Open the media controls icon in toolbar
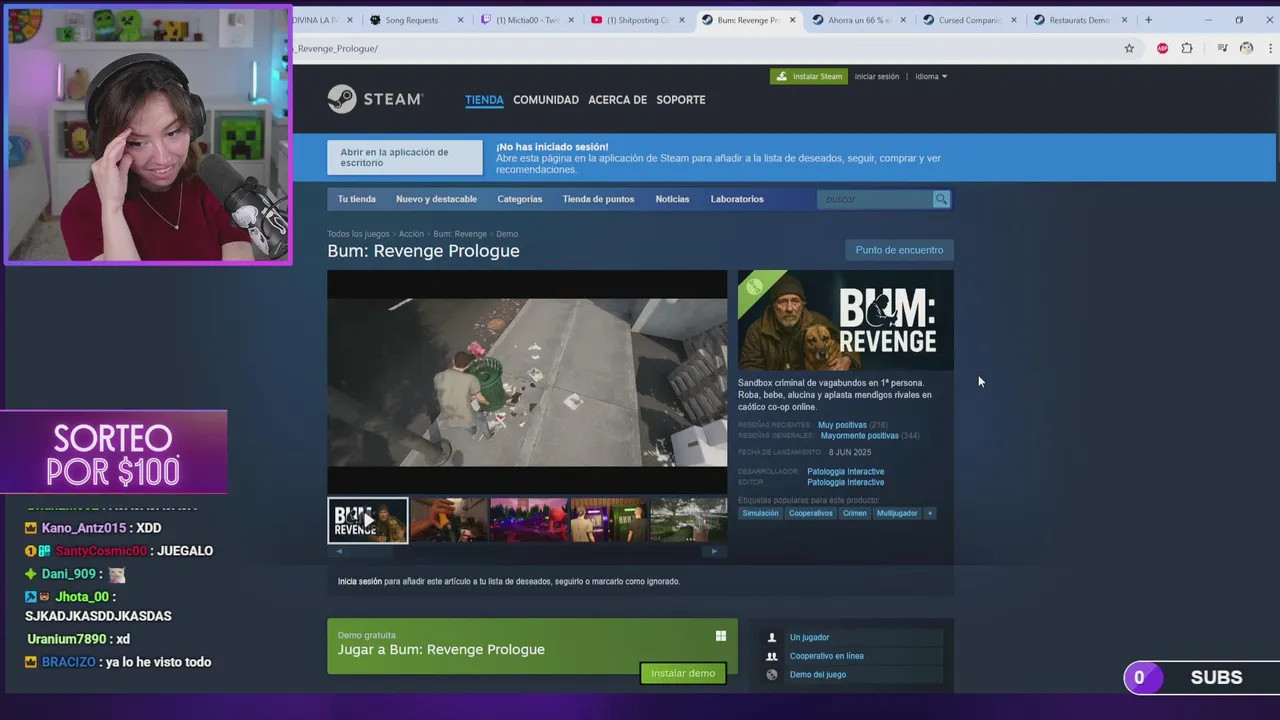Screen dimensions: 1280x720 click(x=1222, y=48)
